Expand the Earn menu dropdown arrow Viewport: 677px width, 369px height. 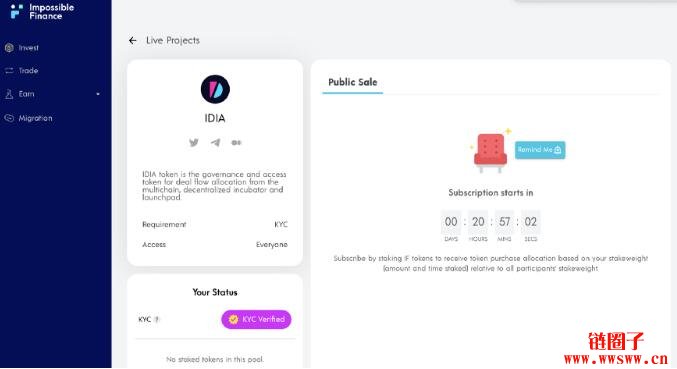click(x=98, y=94)
